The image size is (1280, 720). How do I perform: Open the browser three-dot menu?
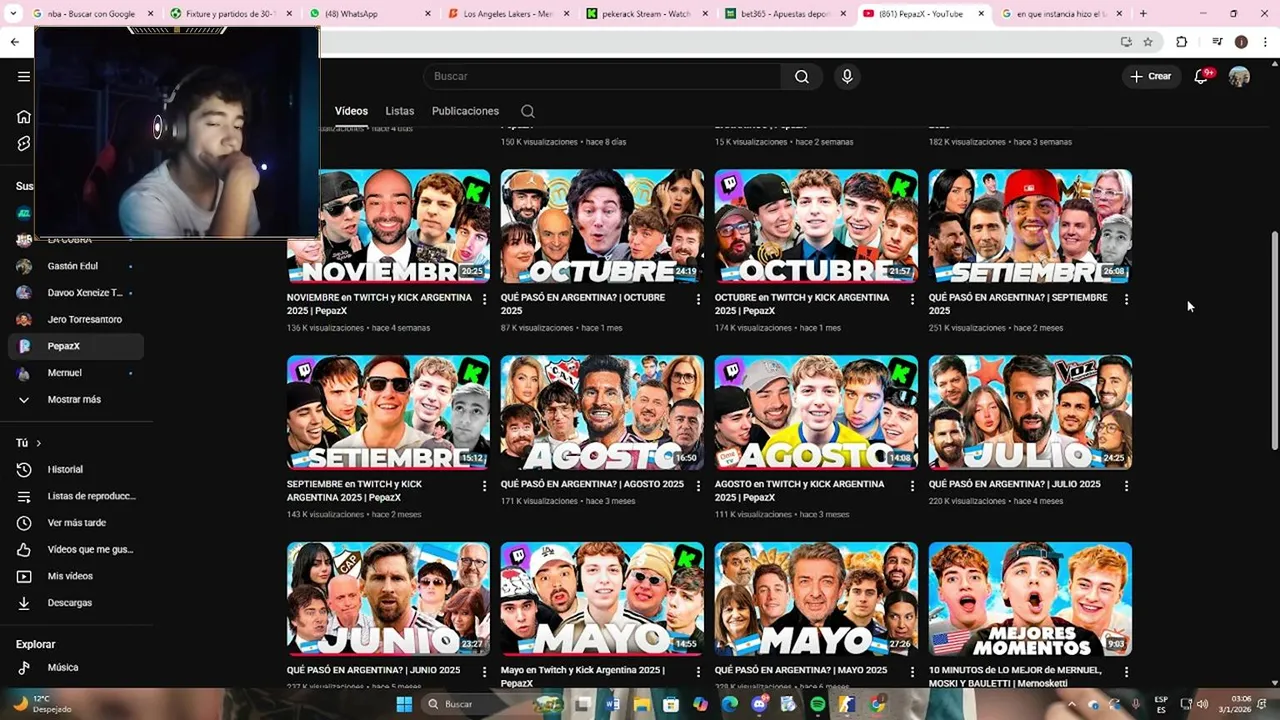pyautogui.click(x=1266, y=42)
